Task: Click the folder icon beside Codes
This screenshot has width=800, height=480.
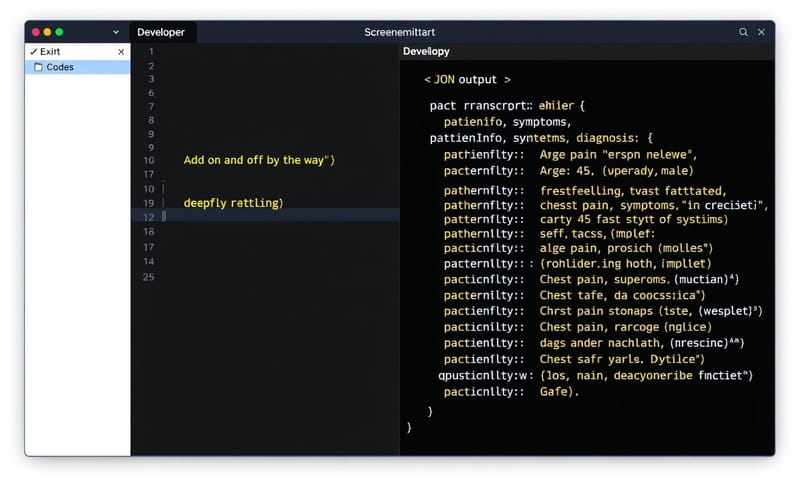Action: coord(38,67)
